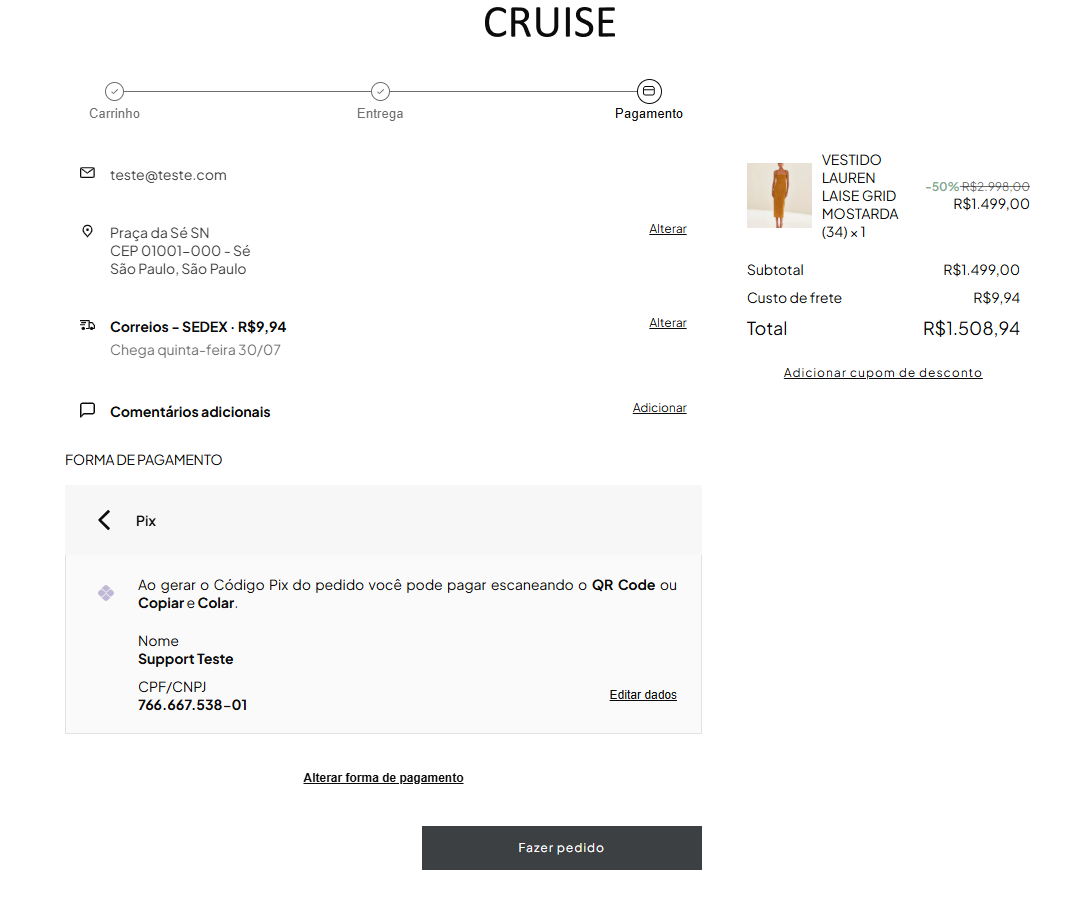The width and height of the screenshot is (1086, 922).
Task: Click the purple Pix logo icon
Action: pyautogui.click(x=106, y=593)
